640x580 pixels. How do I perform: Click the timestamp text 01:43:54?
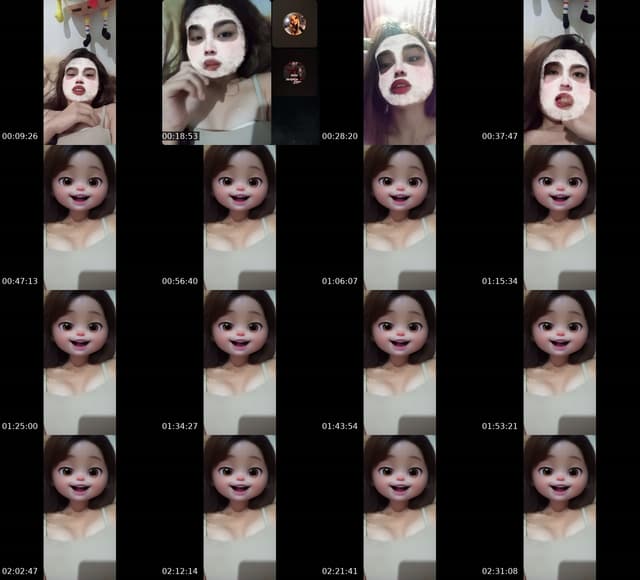coord(340,426)
